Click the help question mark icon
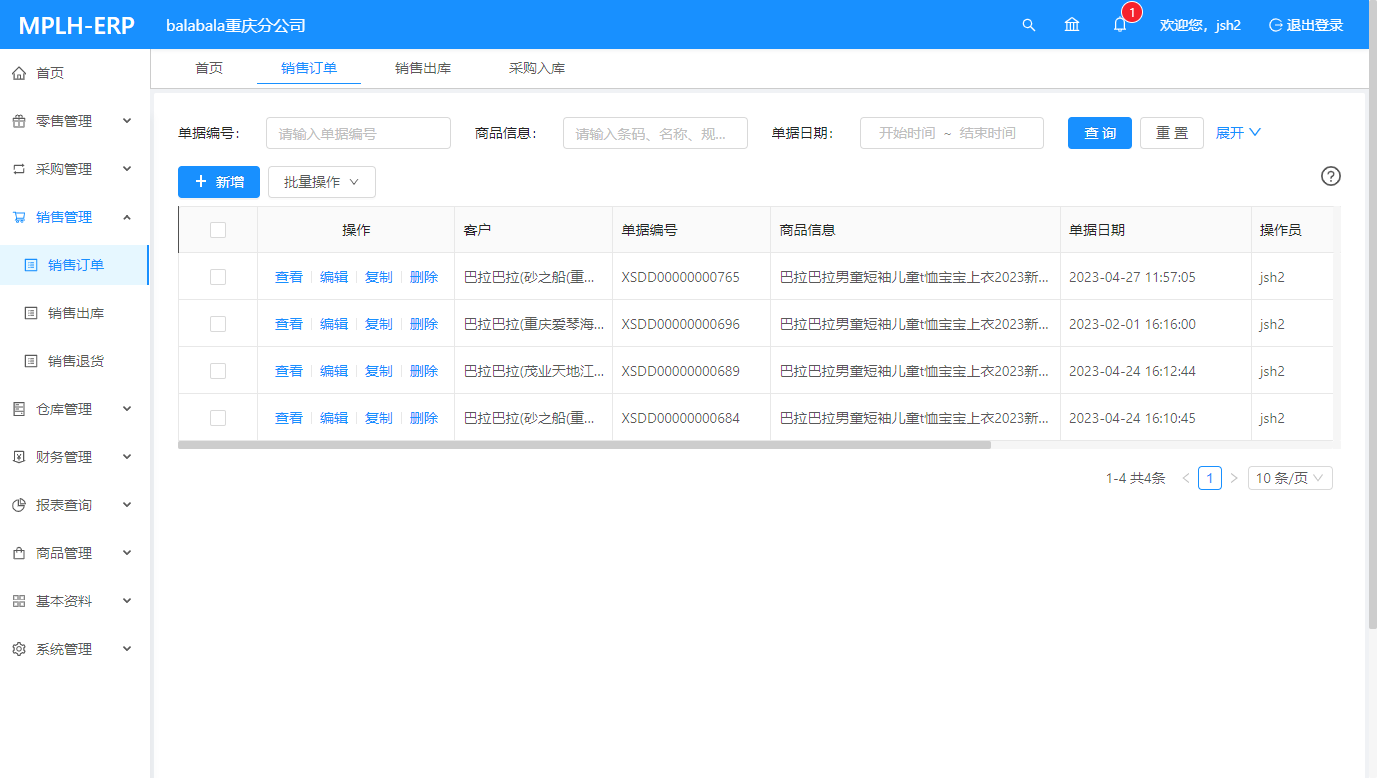This screenshot has height=778, width=1377. (1330, 176)
